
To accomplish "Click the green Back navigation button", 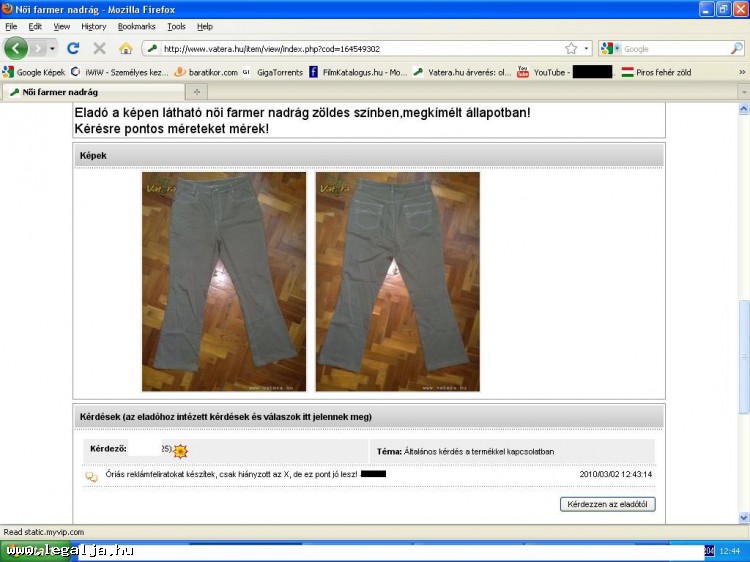I will (x=16, y=48).
